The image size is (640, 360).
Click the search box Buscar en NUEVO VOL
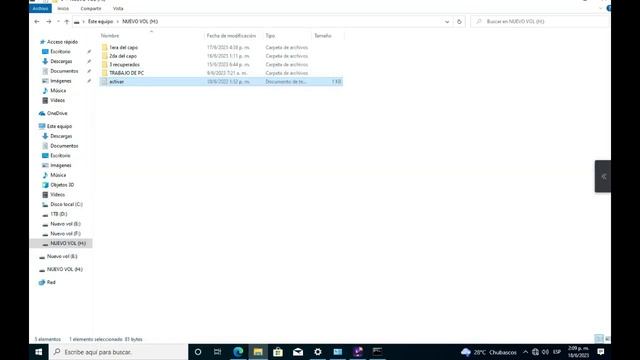[540, 21]
